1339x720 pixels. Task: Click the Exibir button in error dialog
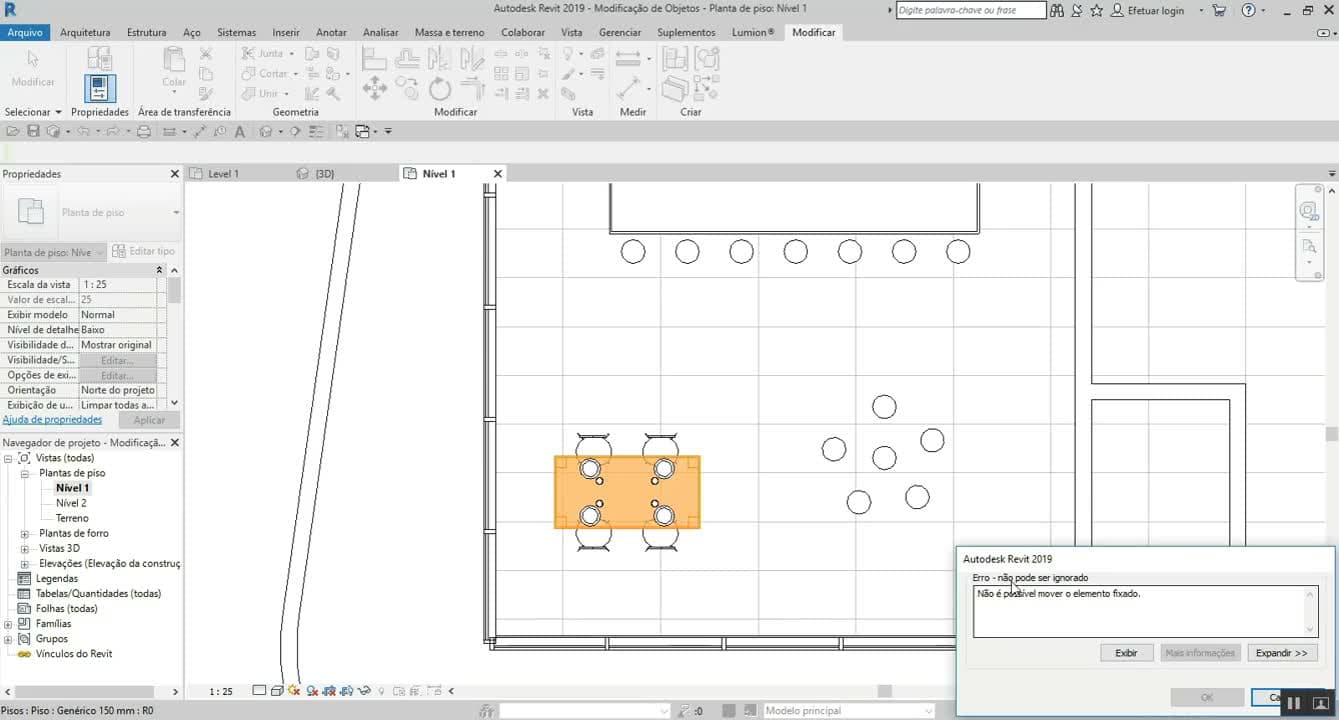click(1126, 653)
